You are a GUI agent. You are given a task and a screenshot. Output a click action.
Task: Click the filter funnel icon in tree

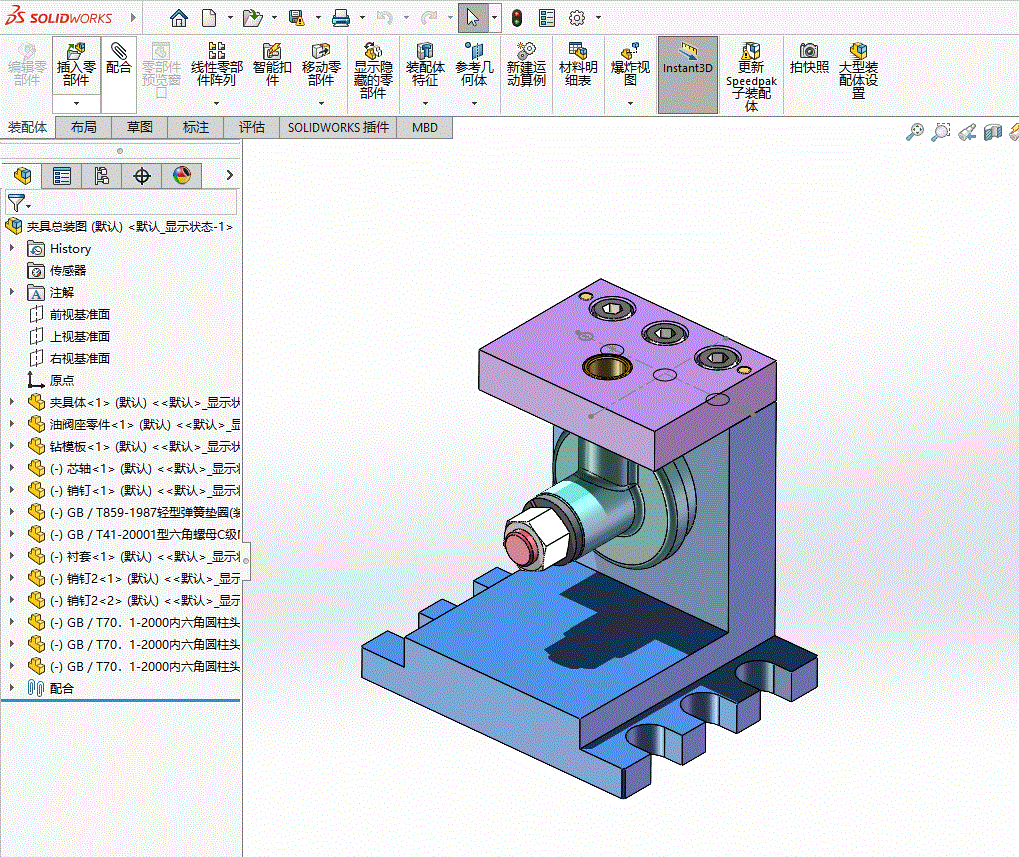18,203
